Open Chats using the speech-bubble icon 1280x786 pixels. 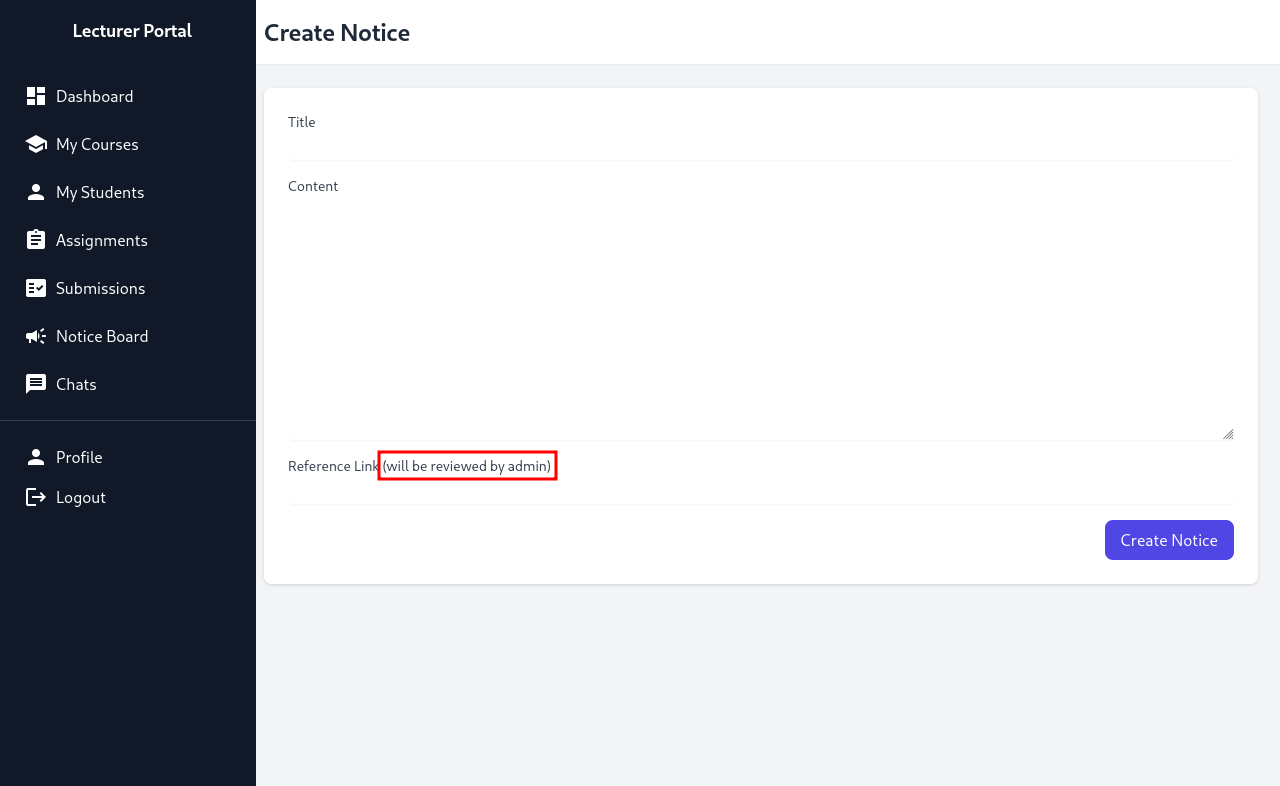point(36,383)
